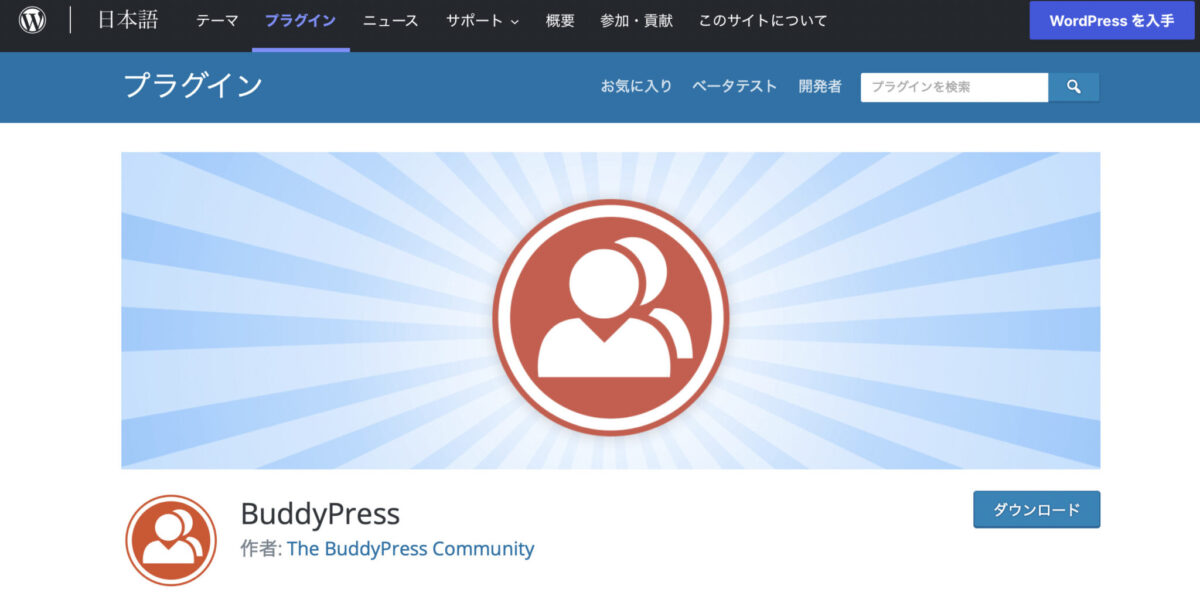The height and width of the screenshot is (596, 1200).
Task: Focus the プラグインを検索 search field
Action: [954, 87]
